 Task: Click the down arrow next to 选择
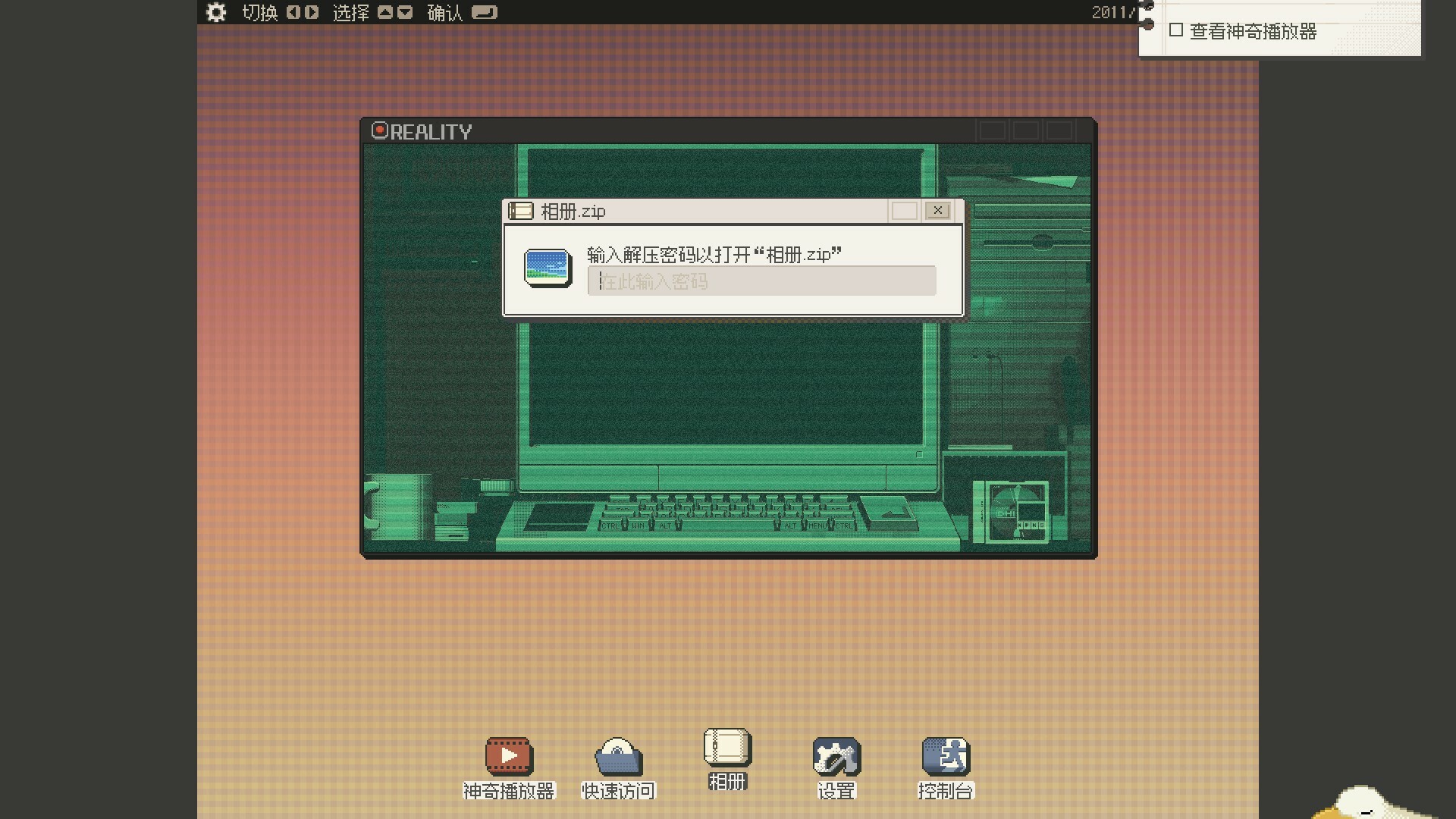pos(404,12)
